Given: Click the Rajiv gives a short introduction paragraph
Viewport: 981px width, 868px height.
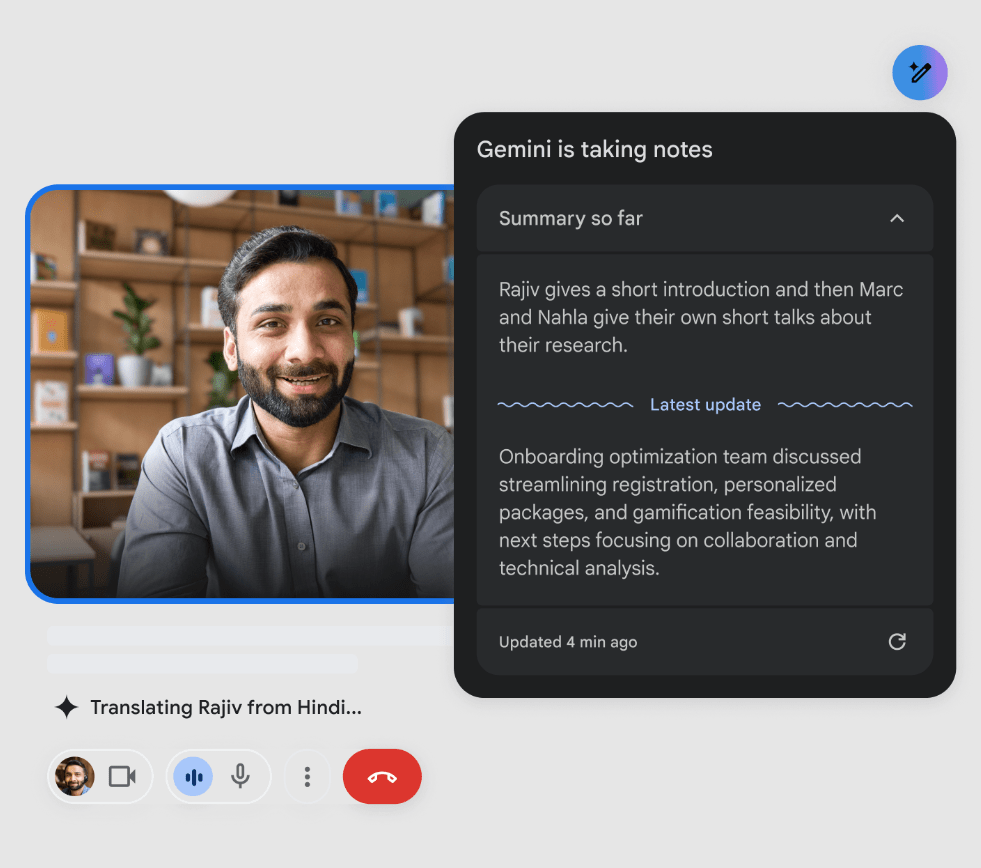Looking at the screenshot, I should pyautogui.click(x=701, y=317).
